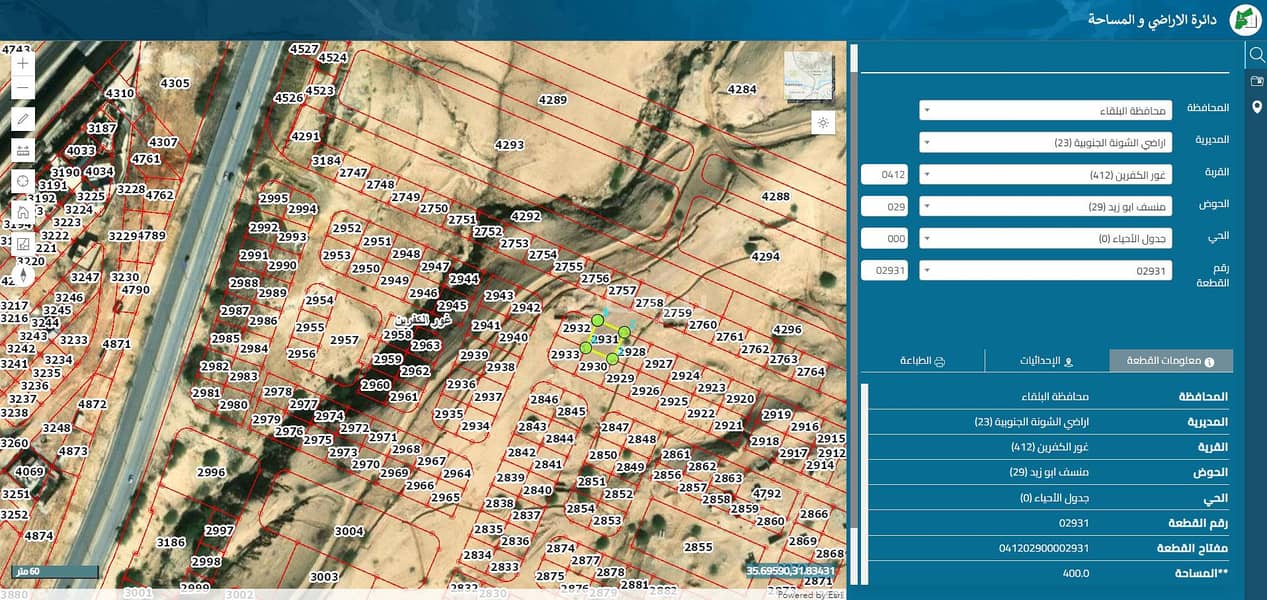Image resolution: width=1267 pixels, height=600 pixels.
Task: Select parcel 4288 on the map
Action: pos(775,196)
